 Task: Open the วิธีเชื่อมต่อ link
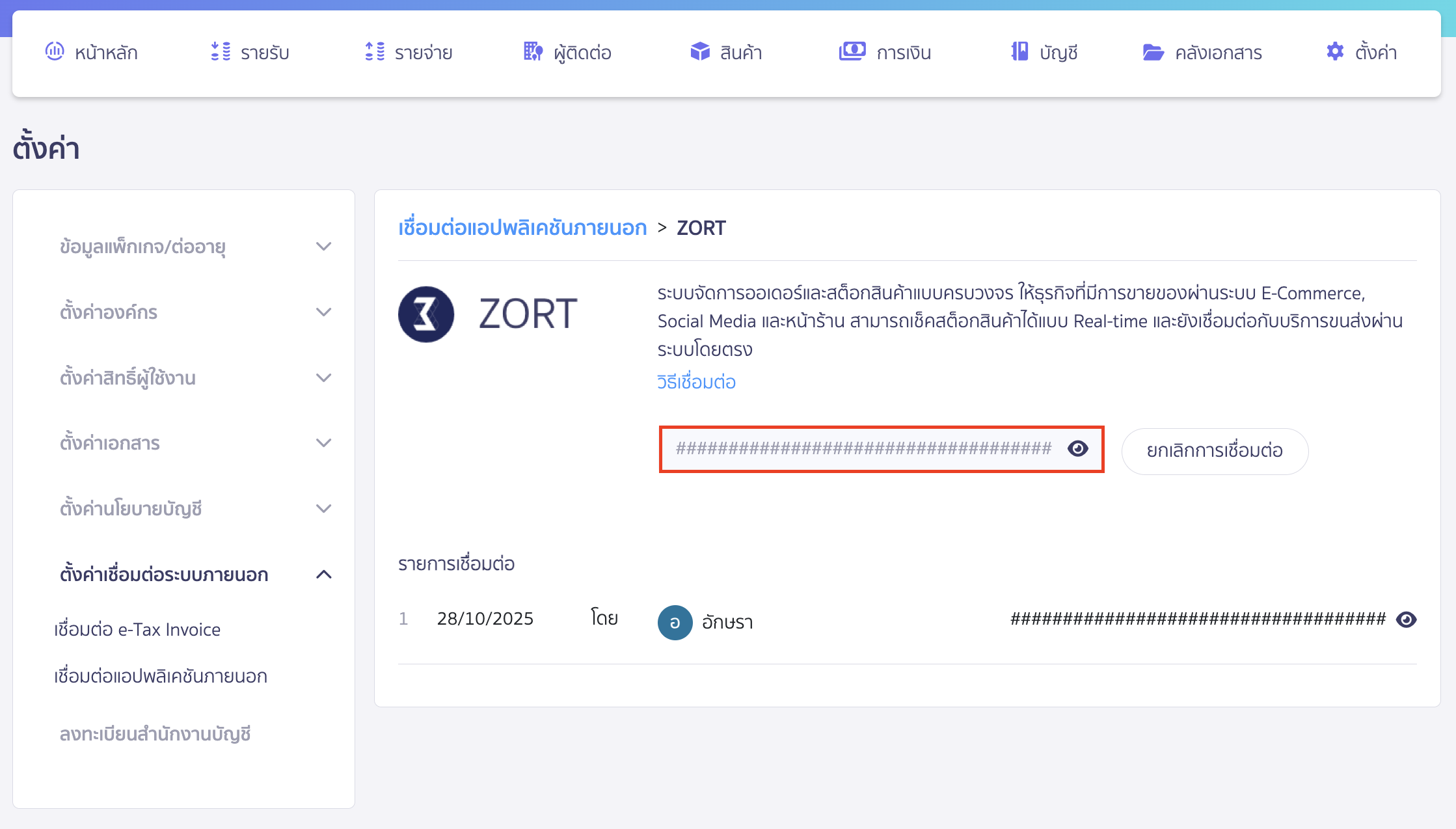pos(697,382)
